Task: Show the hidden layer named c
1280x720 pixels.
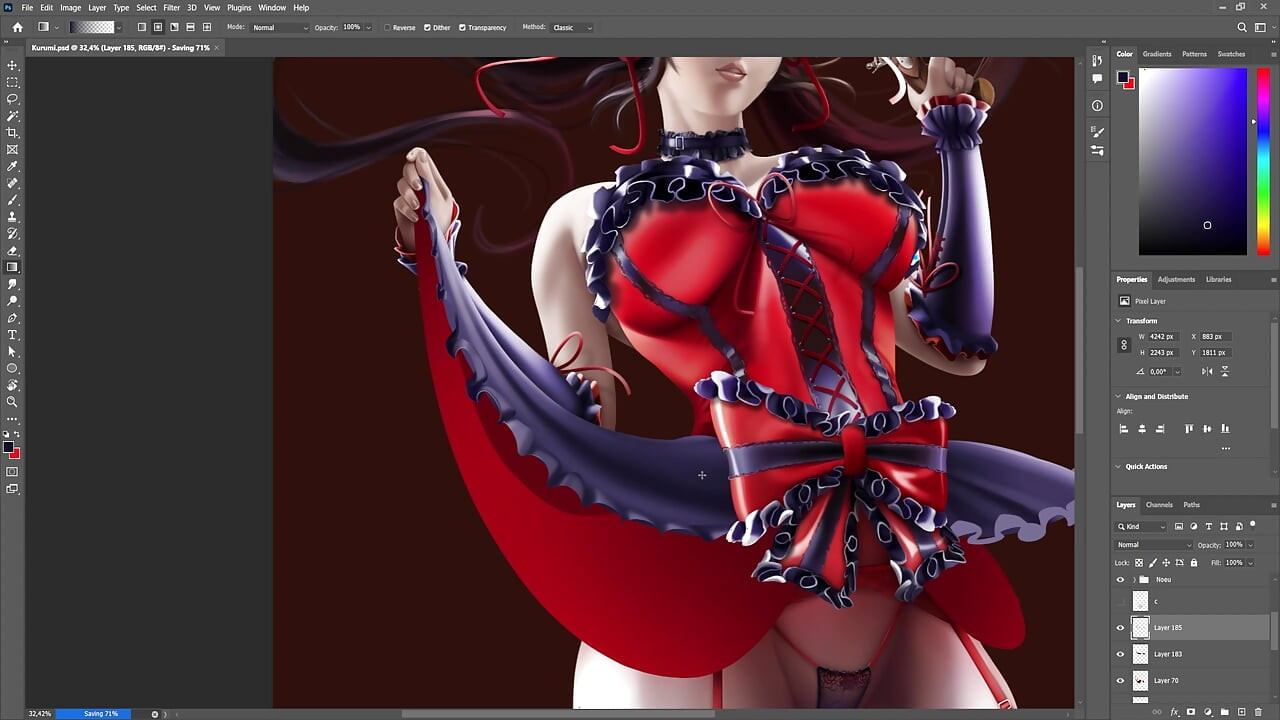Action: [1120, 601]
